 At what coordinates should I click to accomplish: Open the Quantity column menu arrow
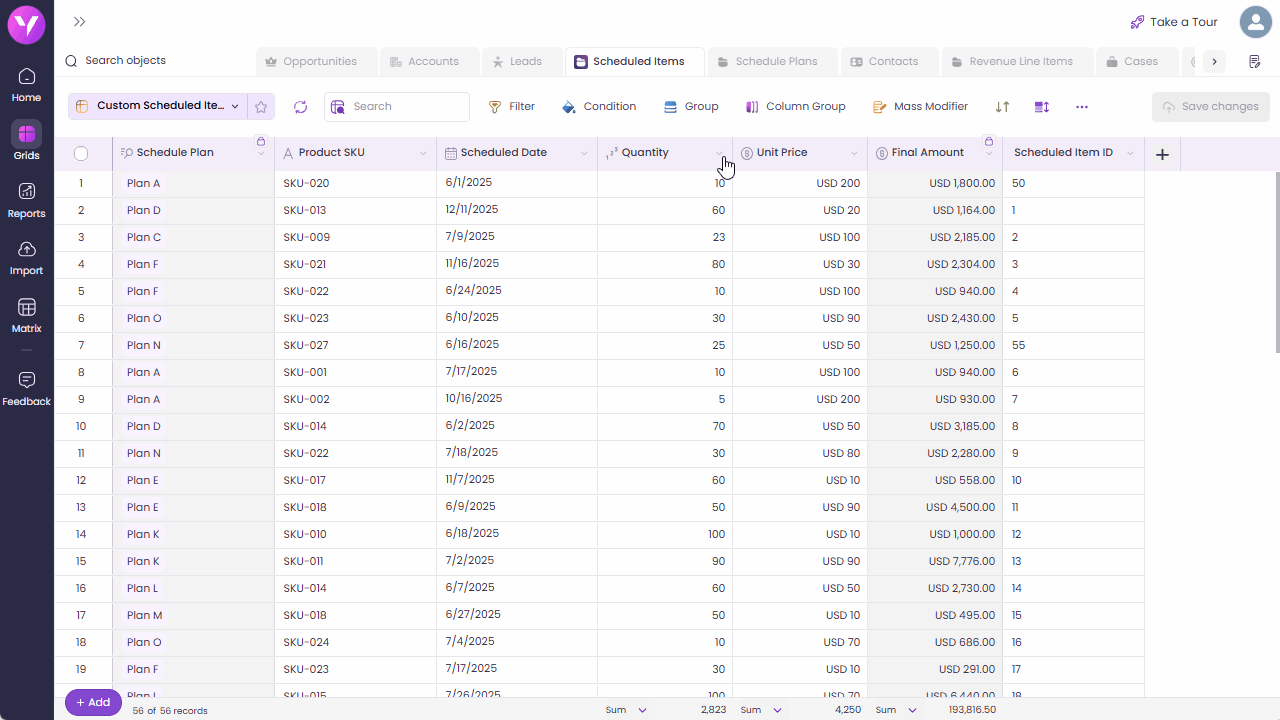719,154
